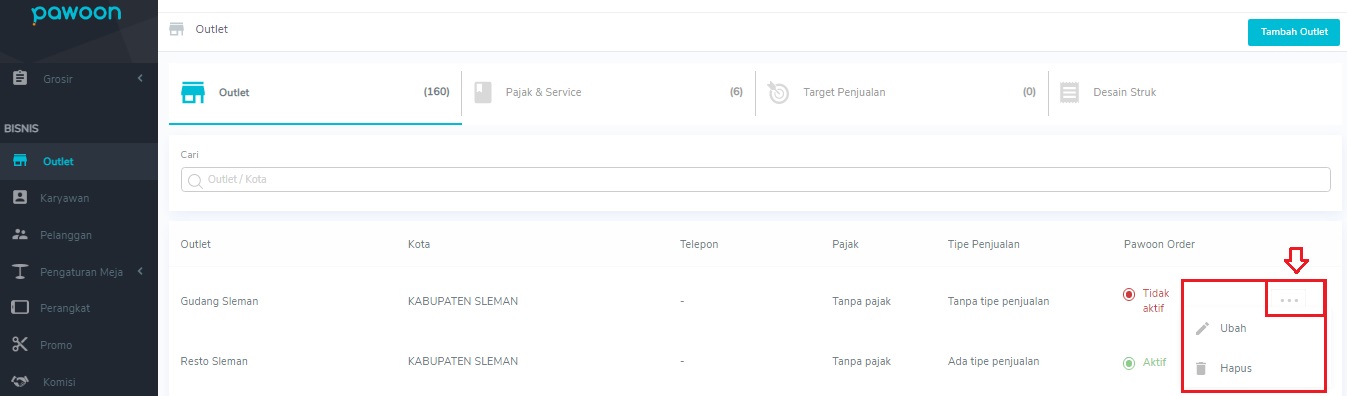The width and height of the screenshot is (1347, 396).
Task: Click Tidak aktif status for Gudang Sleman
Action: [1156, 301]
